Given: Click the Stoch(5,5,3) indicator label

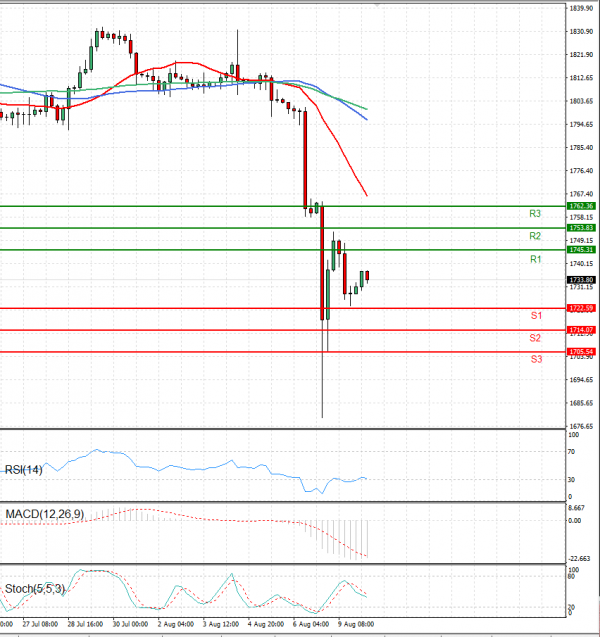Looking at the screenshot, I should point(35,589).
